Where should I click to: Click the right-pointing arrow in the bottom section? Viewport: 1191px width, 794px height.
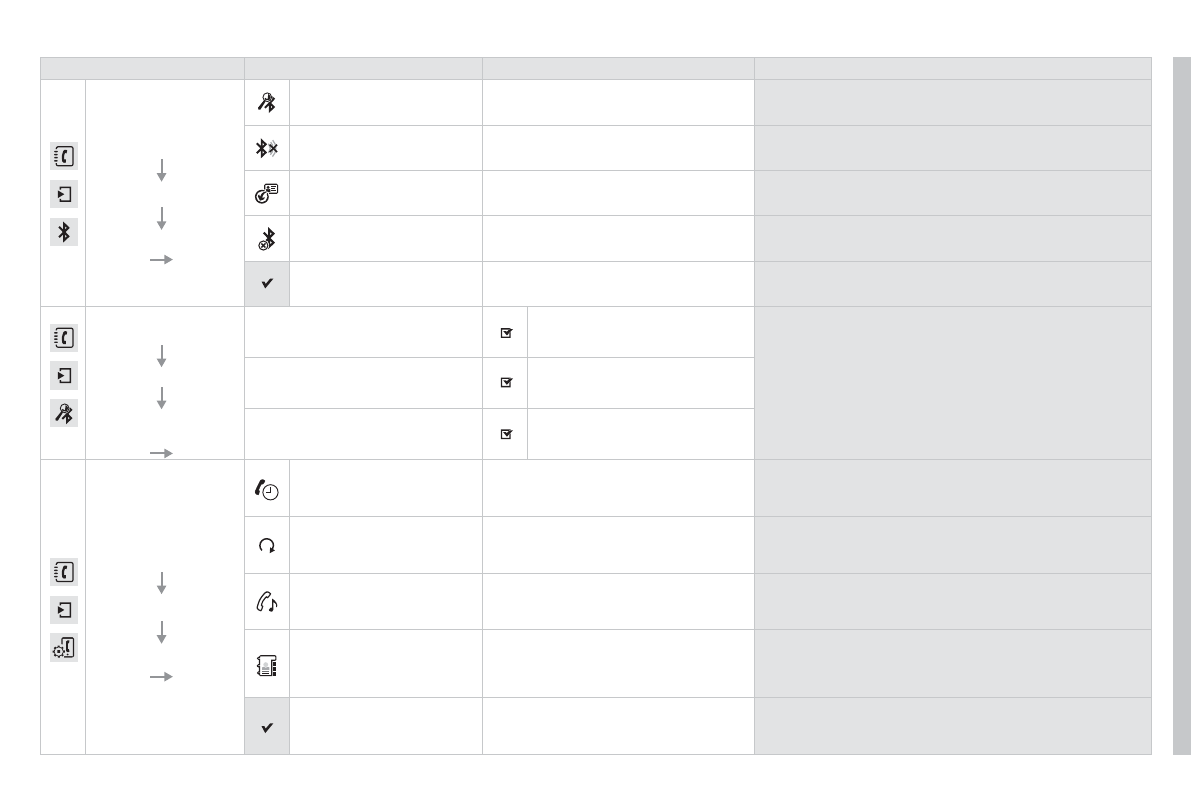tap(162, 677)
